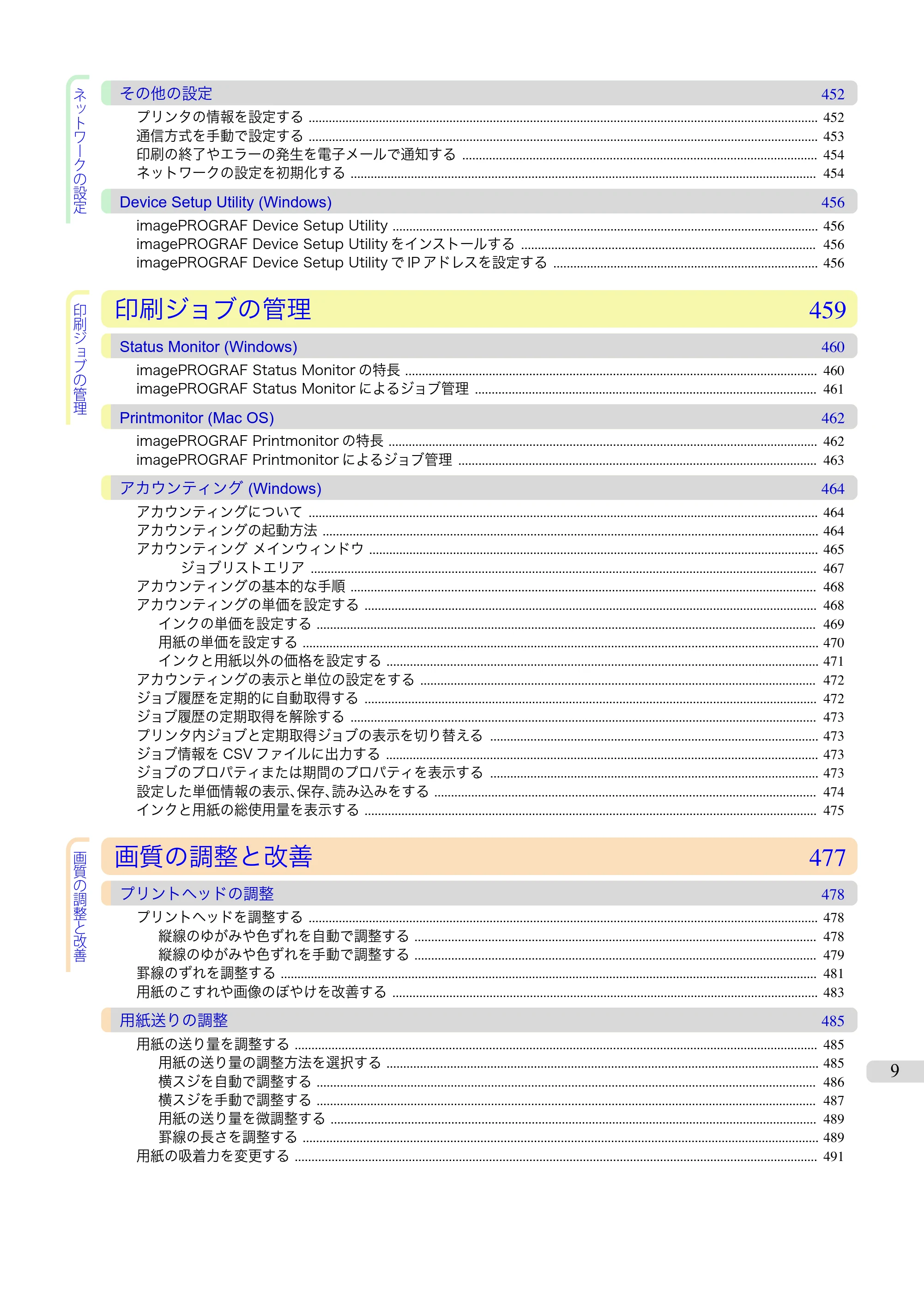This screenshot has height=1307, width=924.
Task: Open the アカウンティング (Windows) section heading
Action: point(479,488)
